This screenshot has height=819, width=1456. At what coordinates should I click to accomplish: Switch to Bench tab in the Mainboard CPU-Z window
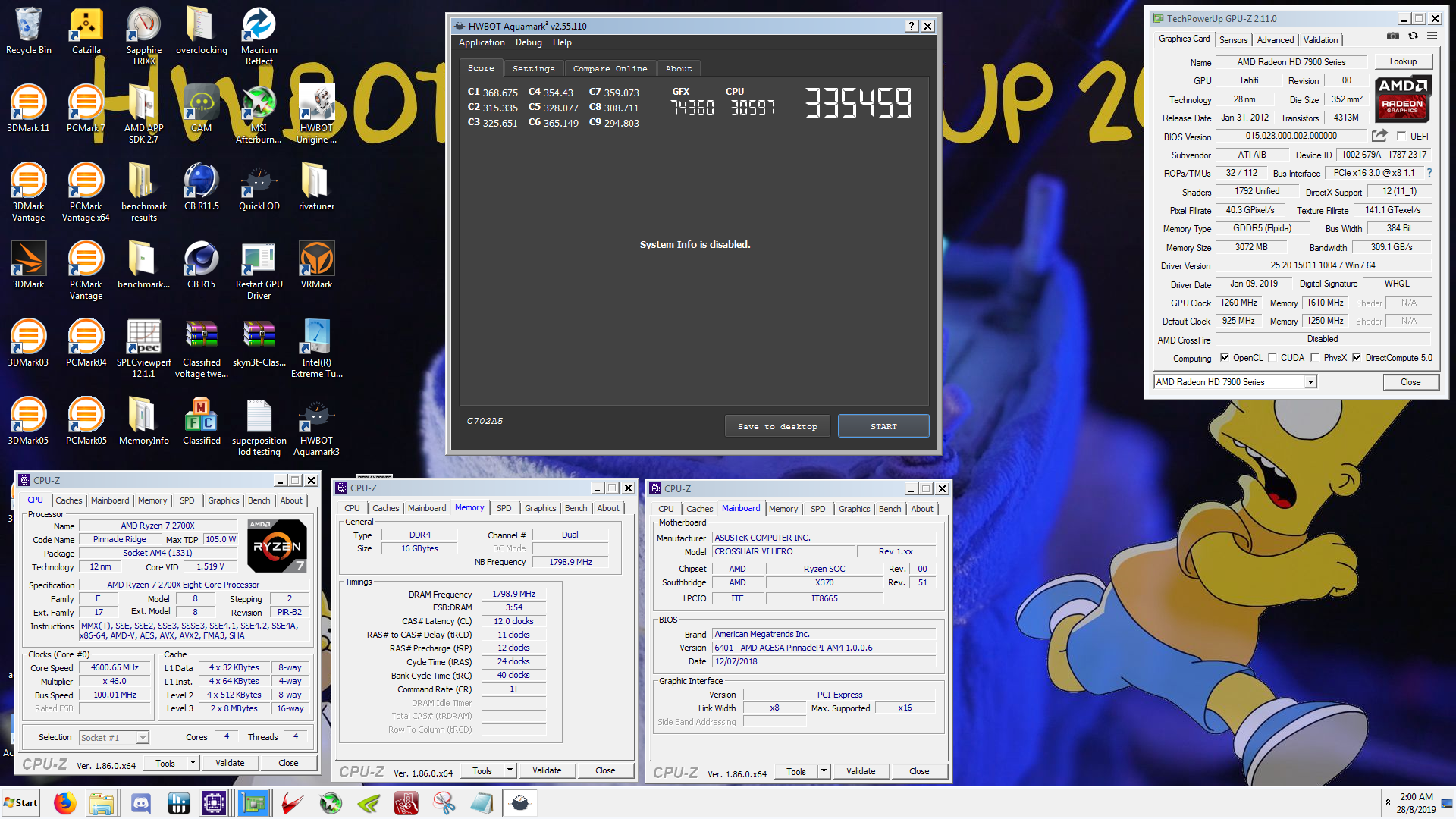[x=890, y=509]
